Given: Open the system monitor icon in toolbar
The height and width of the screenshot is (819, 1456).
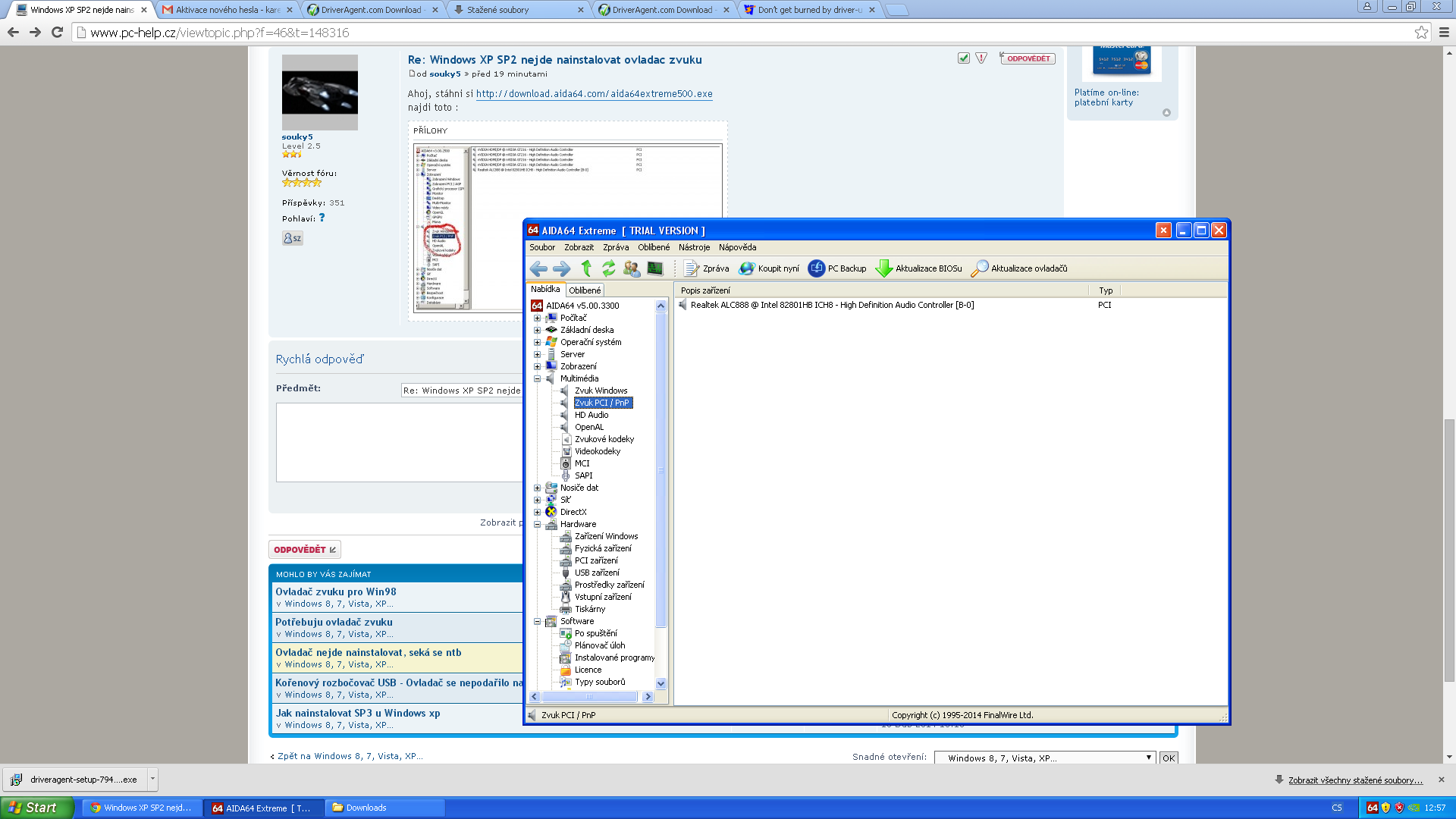Looking at the screenshot, I should (655, 268).
